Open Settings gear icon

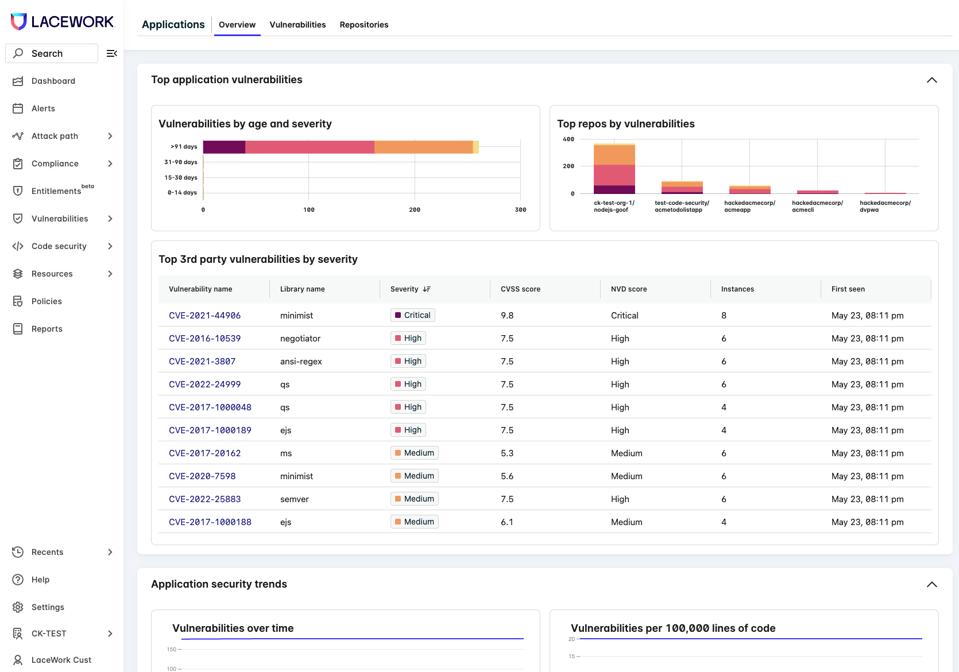tap(18, 607)
